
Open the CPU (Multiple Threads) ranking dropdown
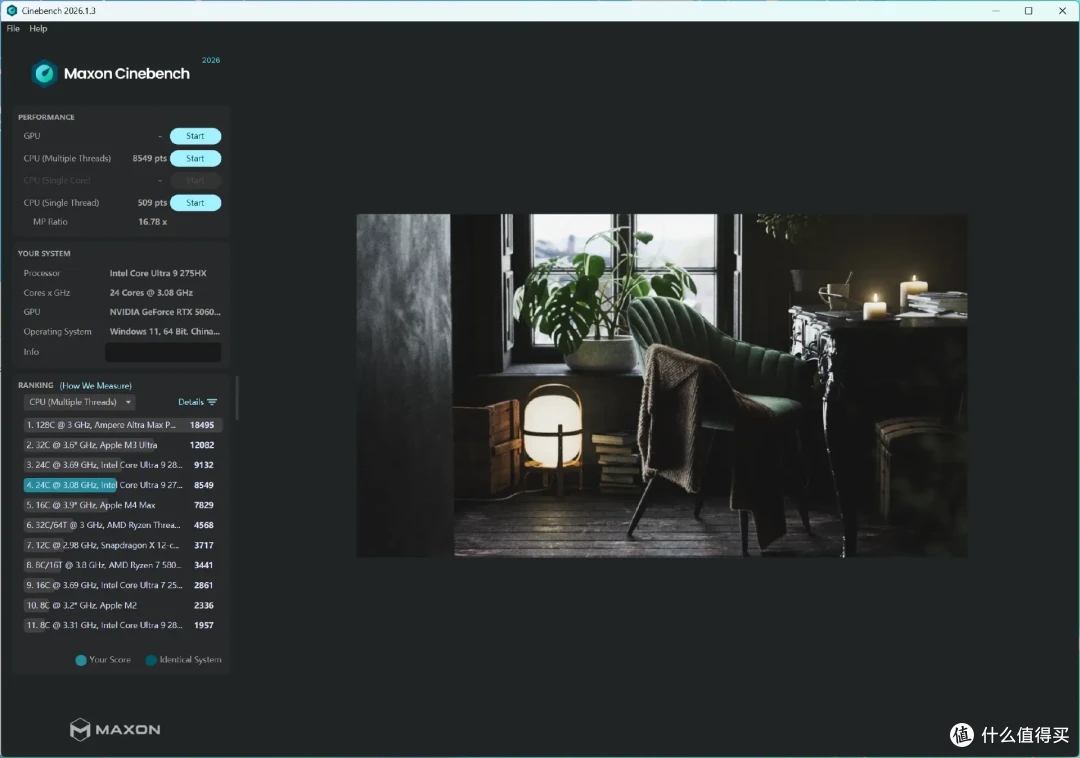[x=79, y=402]
